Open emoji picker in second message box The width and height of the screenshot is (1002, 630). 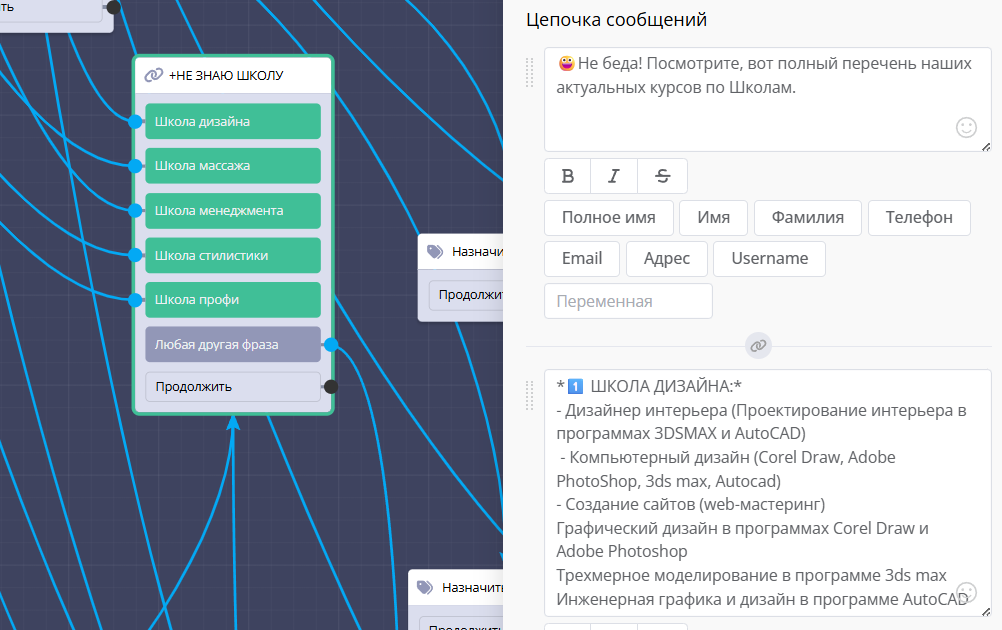tap(966, 591)
